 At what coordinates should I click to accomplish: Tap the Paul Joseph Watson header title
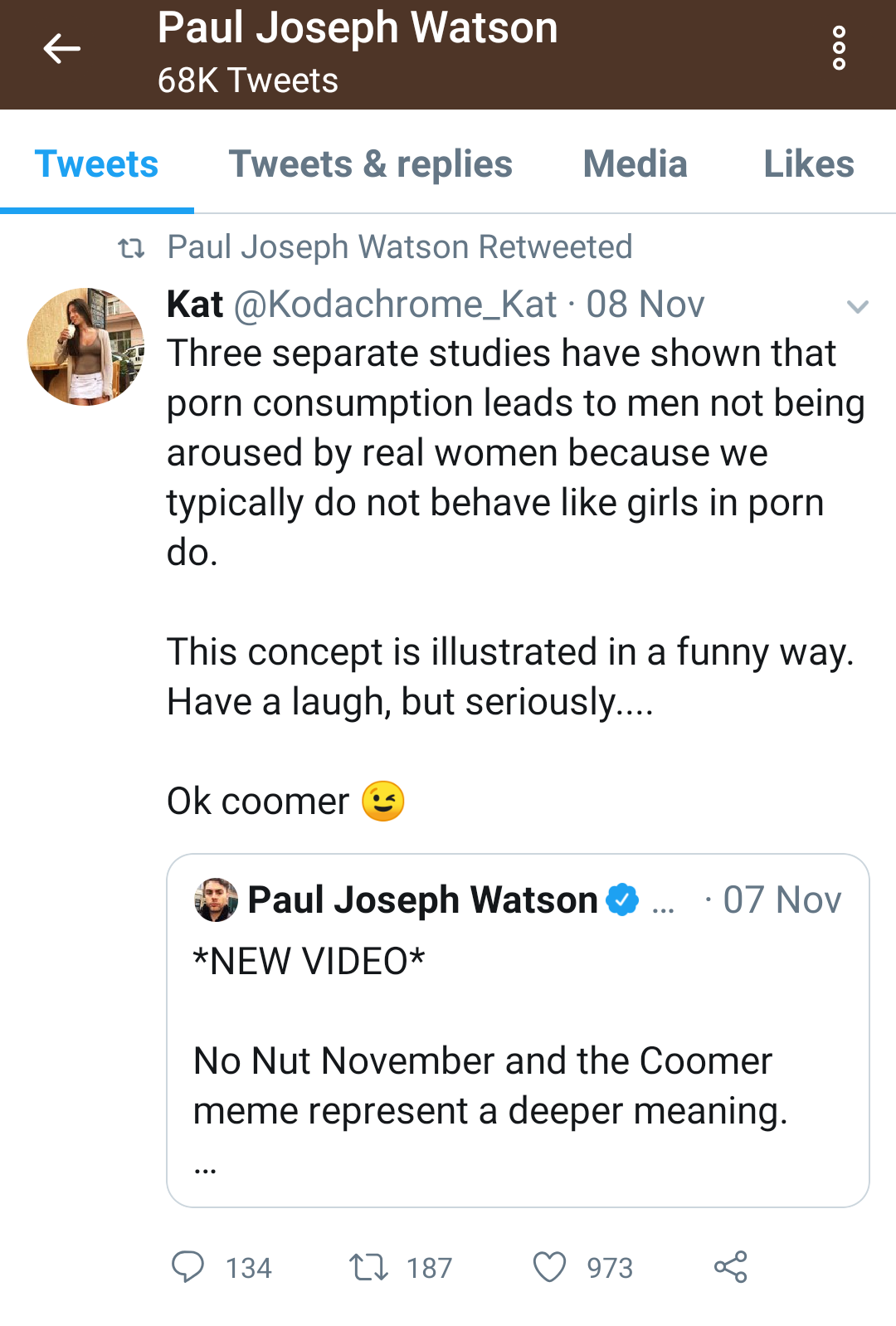[358, 28]
